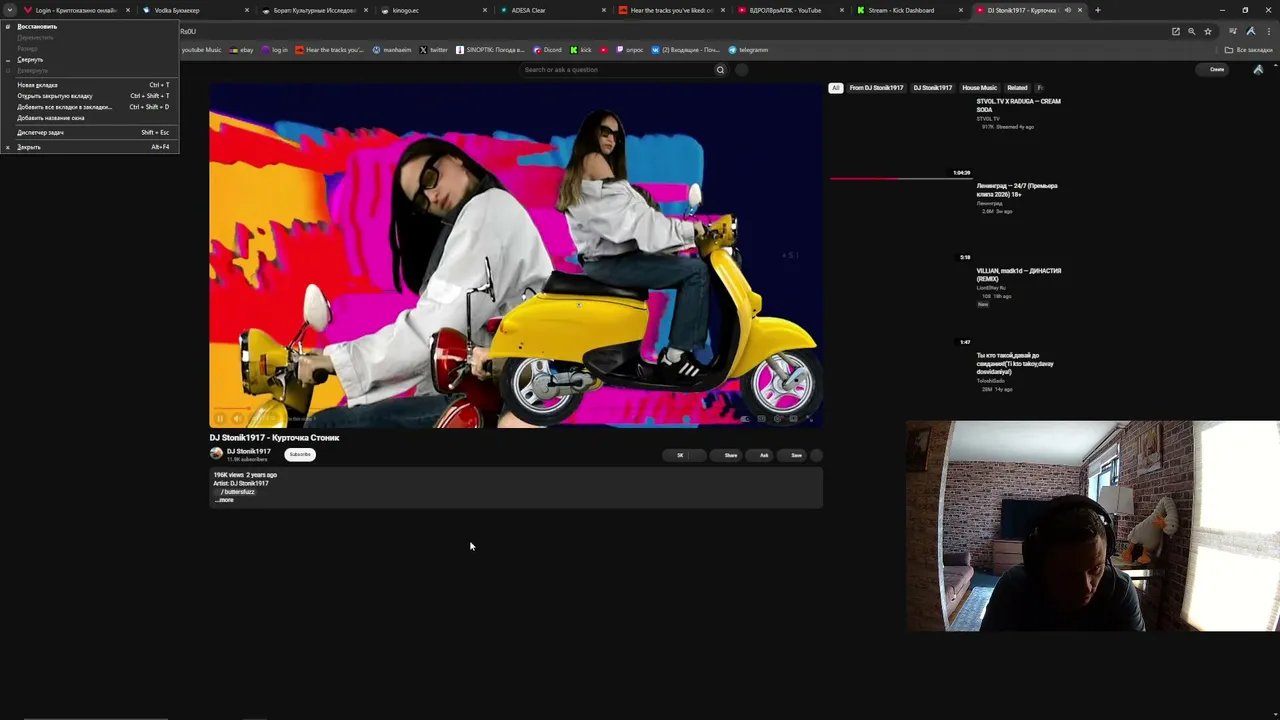Open the YouTube account avatar menu
Screen dimensions: 1280x720
[1258, 70]
